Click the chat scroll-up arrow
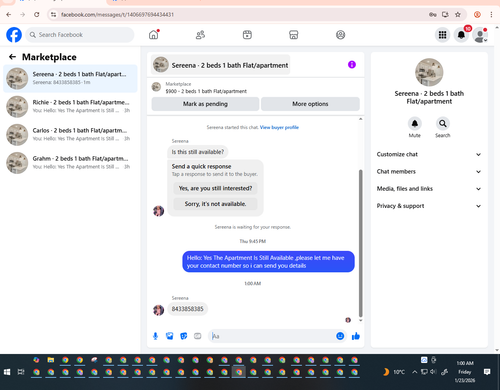The width and height of the screenshot is (500, 390). pos(360,119)
